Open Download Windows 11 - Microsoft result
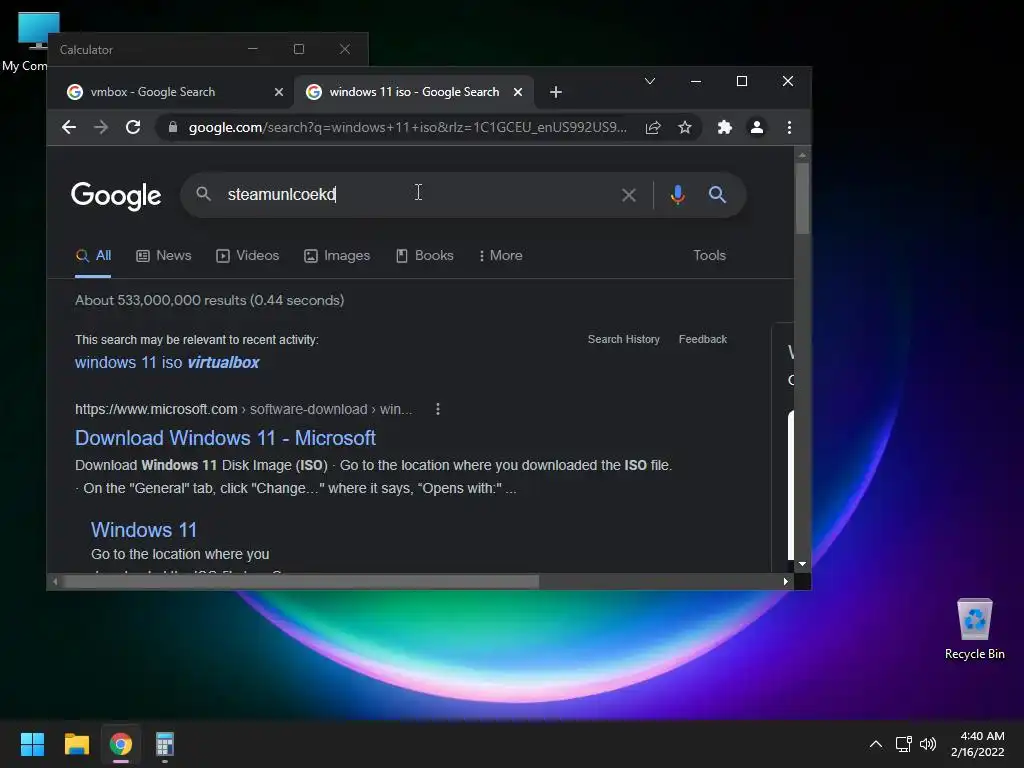This screenshot has height=768, width=1024. tap(225, 438)
